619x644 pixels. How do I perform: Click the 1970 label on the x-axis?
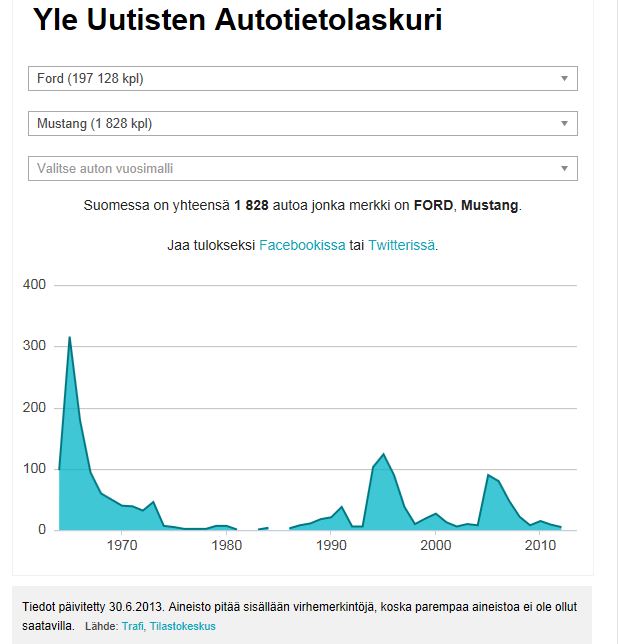point(122,546)
